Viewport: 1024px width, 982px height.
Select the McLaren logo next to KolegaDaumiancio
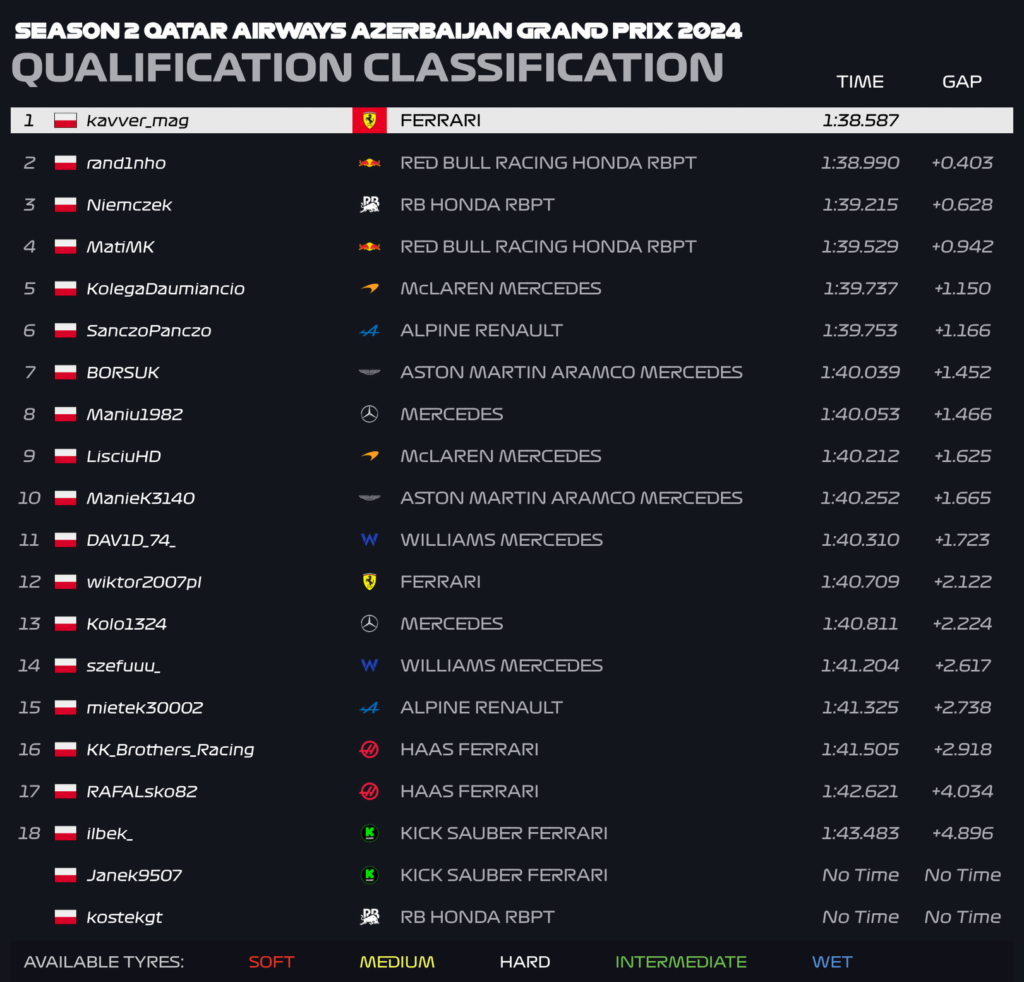pos(370,288)
